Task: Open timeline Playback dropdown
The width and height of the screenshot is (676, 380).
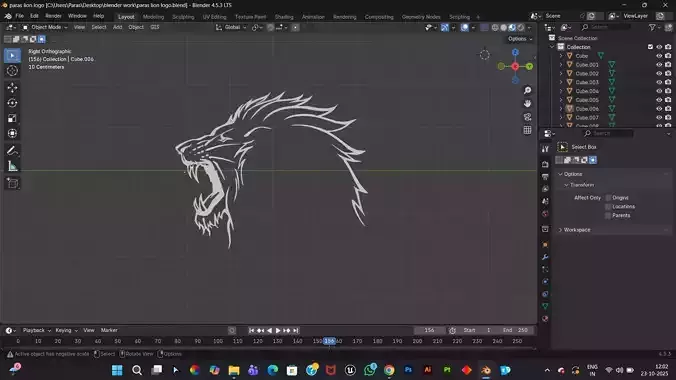Action: click(x=37, y=330)
